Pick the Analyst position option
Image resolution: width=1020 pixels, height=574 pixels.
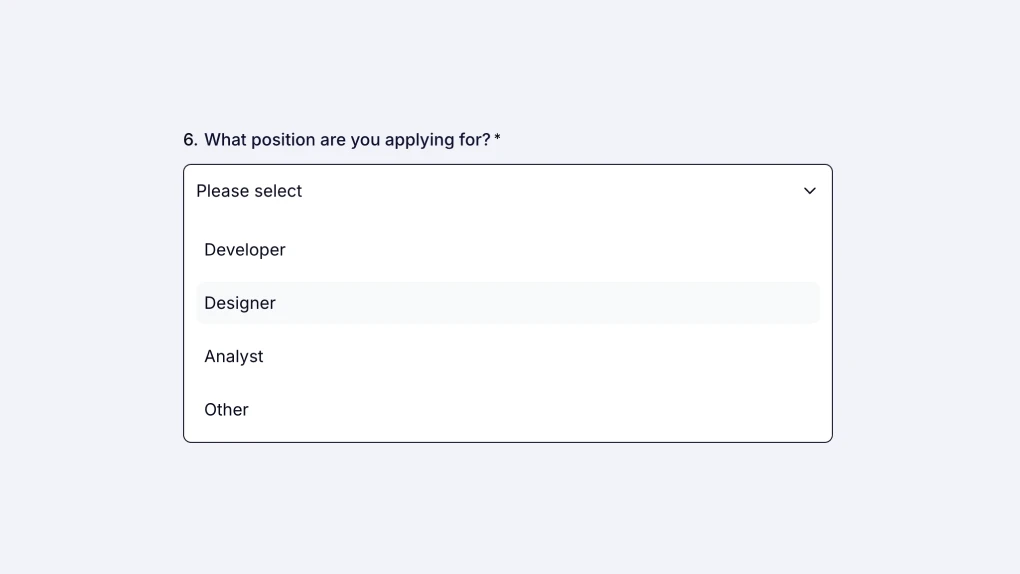[234, 356]
